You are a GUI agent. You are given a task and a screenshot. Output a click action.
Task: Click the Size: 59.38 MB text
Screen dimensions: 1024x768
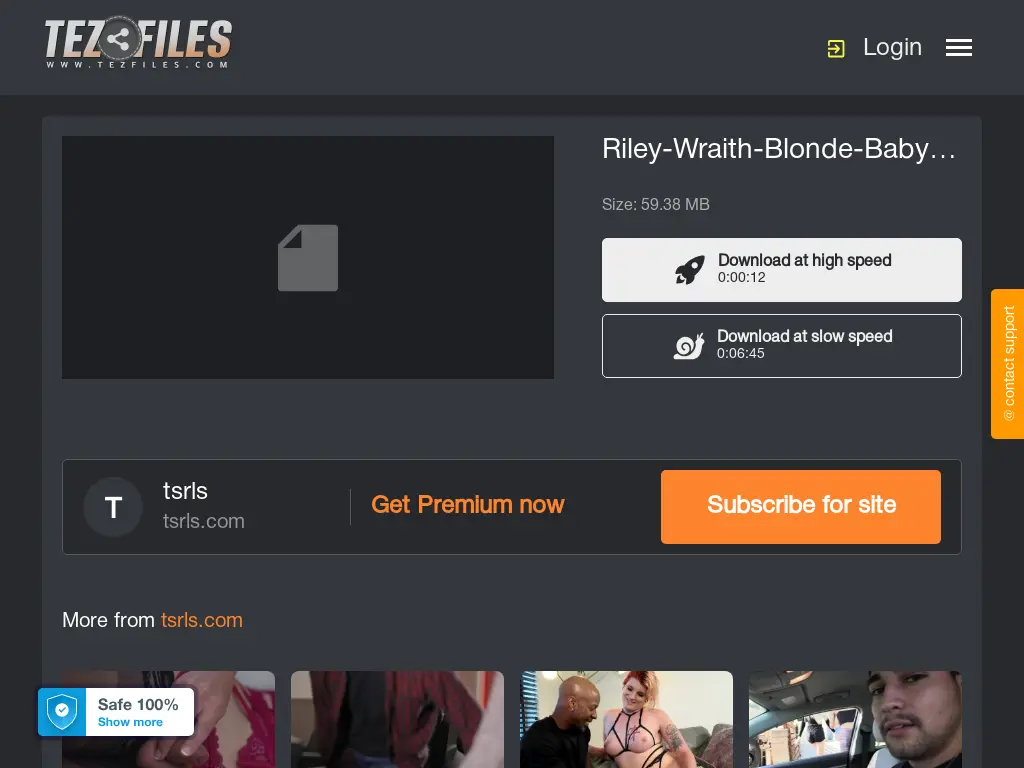coord(656,204)
